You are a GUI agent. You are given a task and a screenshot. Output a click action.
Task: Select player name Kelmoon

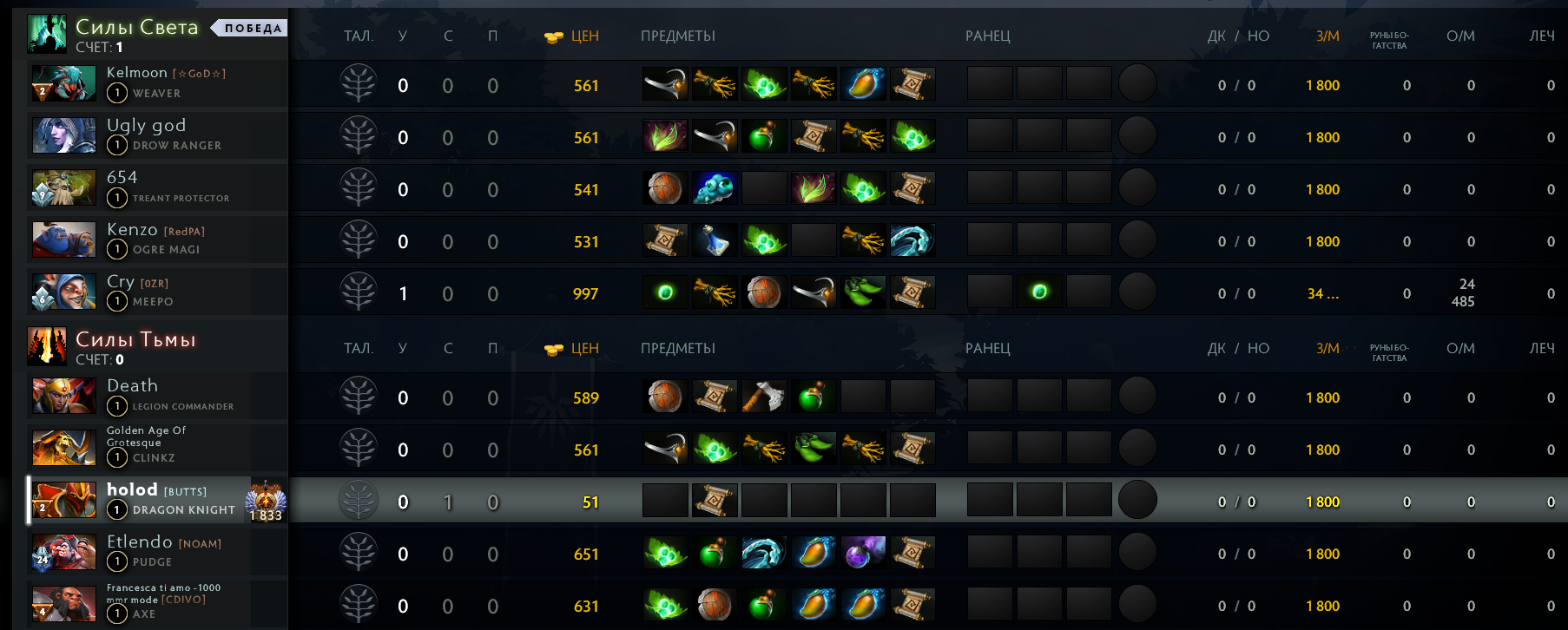pos(137,73)
